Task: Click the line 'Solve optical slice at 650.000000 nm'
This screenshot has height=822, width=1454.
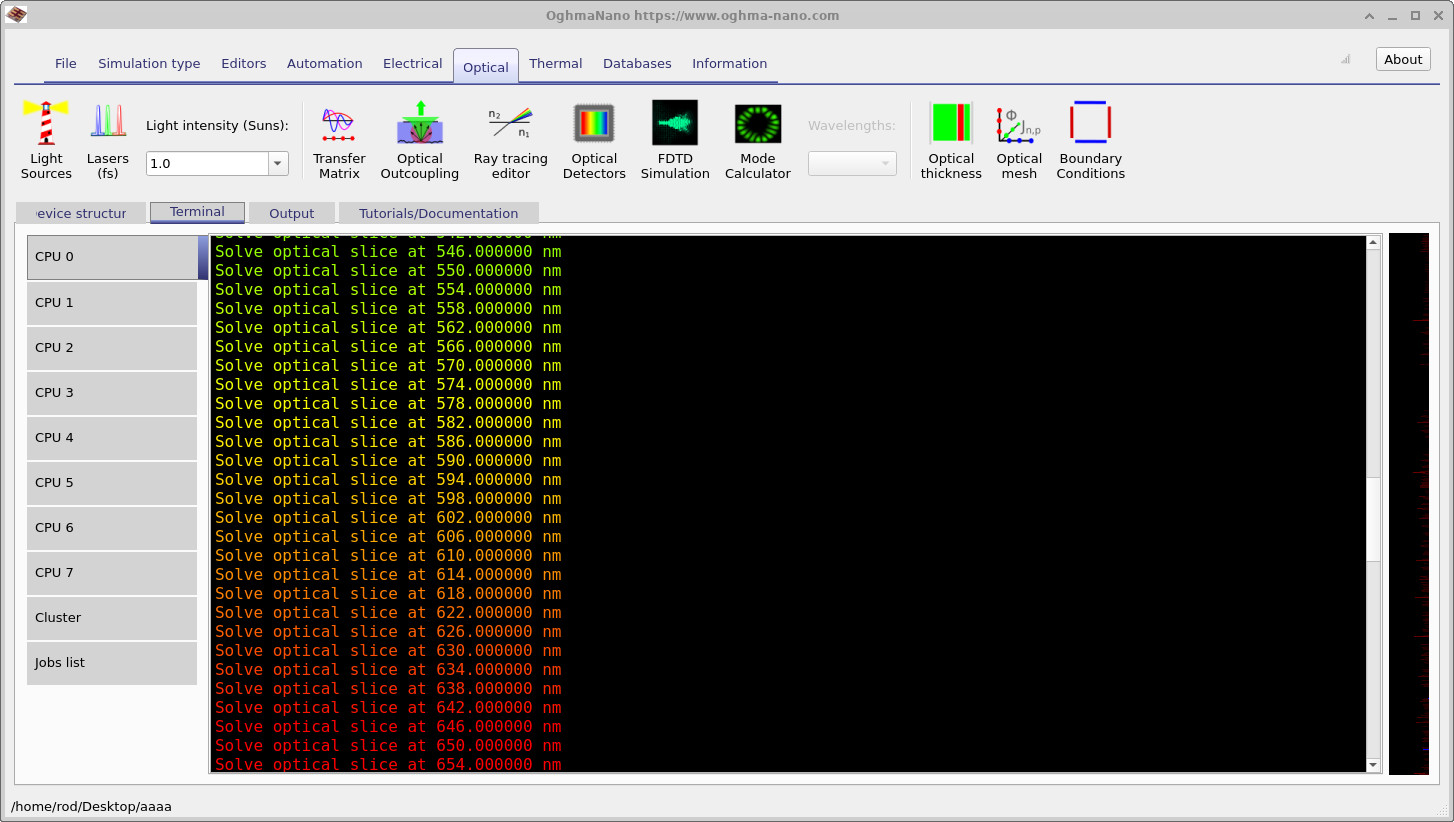Action: pos(388,746)
